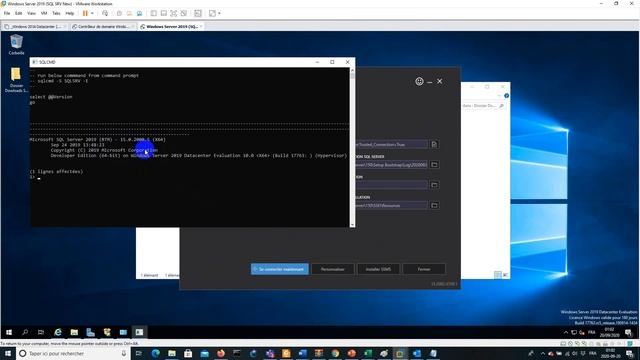Click the SQLCMD window vertical scrollbar
Image resolution: width=640 pixels, height=360 pixels.
tap(352, 147)
